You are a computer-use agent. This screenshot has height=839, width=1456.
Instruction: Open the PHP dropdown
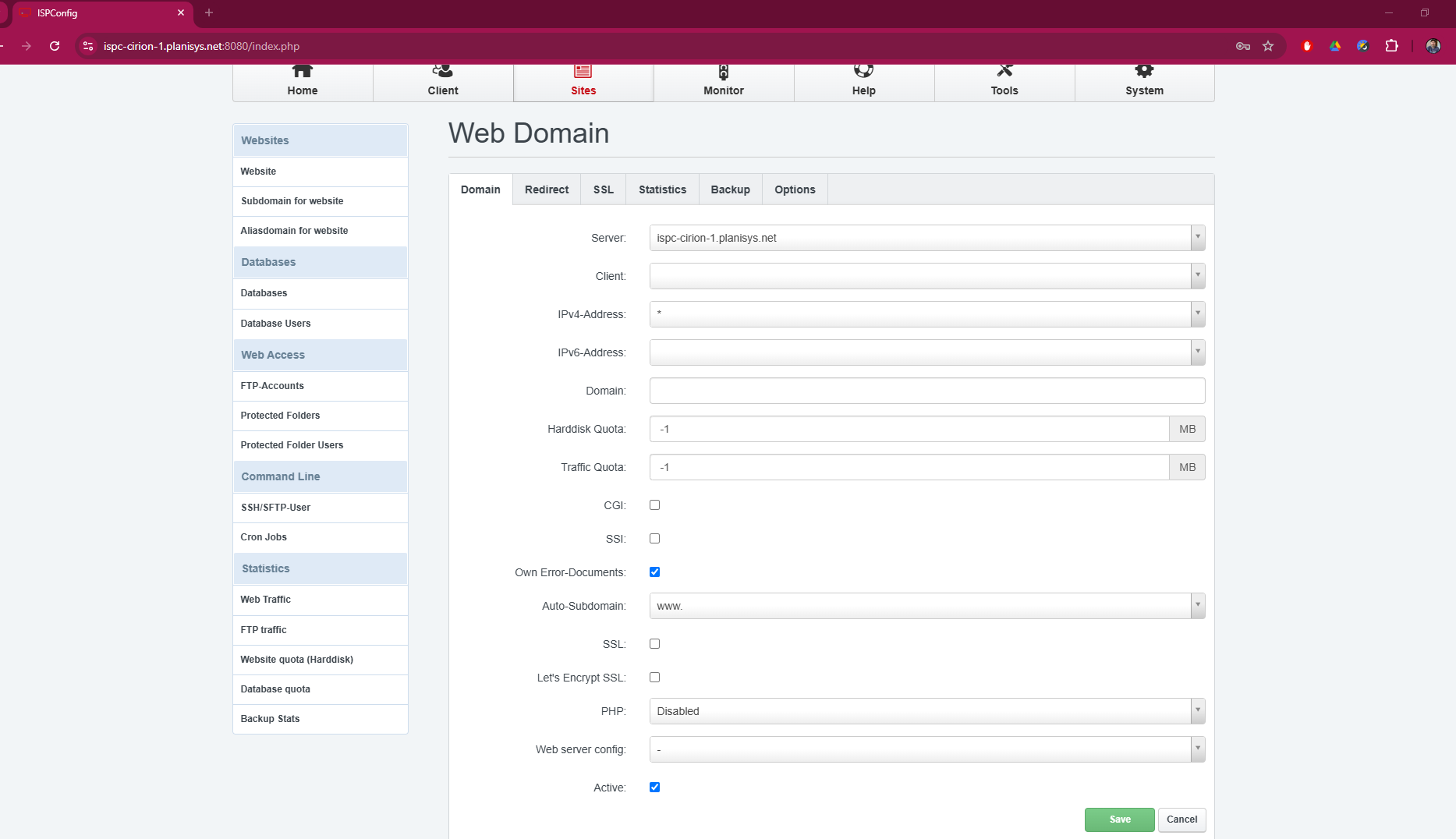(x=927, y=711)
